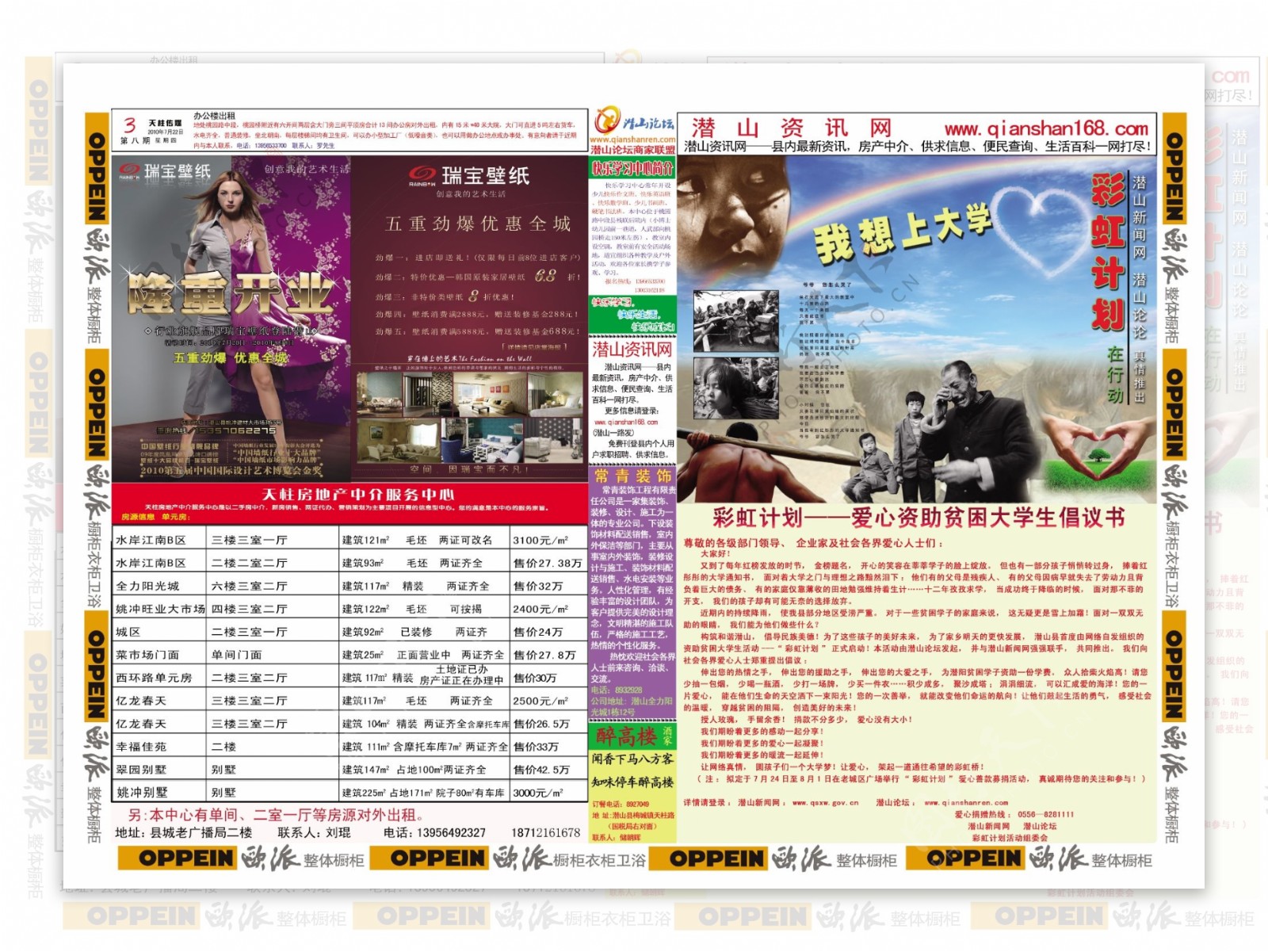Click the 地址:县城老广播局二楼 address line

coord(184,833)
